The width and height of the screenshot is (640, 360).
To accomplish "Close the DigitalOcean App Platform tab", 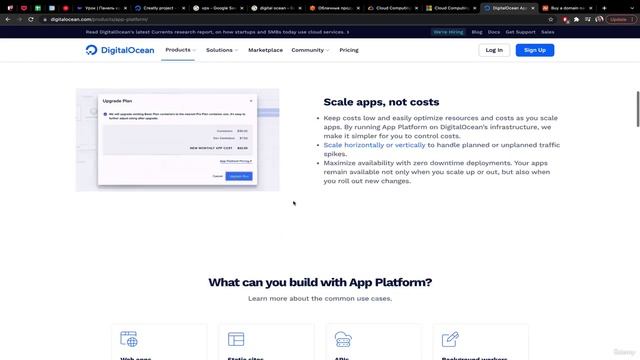I will pos(533,8).
